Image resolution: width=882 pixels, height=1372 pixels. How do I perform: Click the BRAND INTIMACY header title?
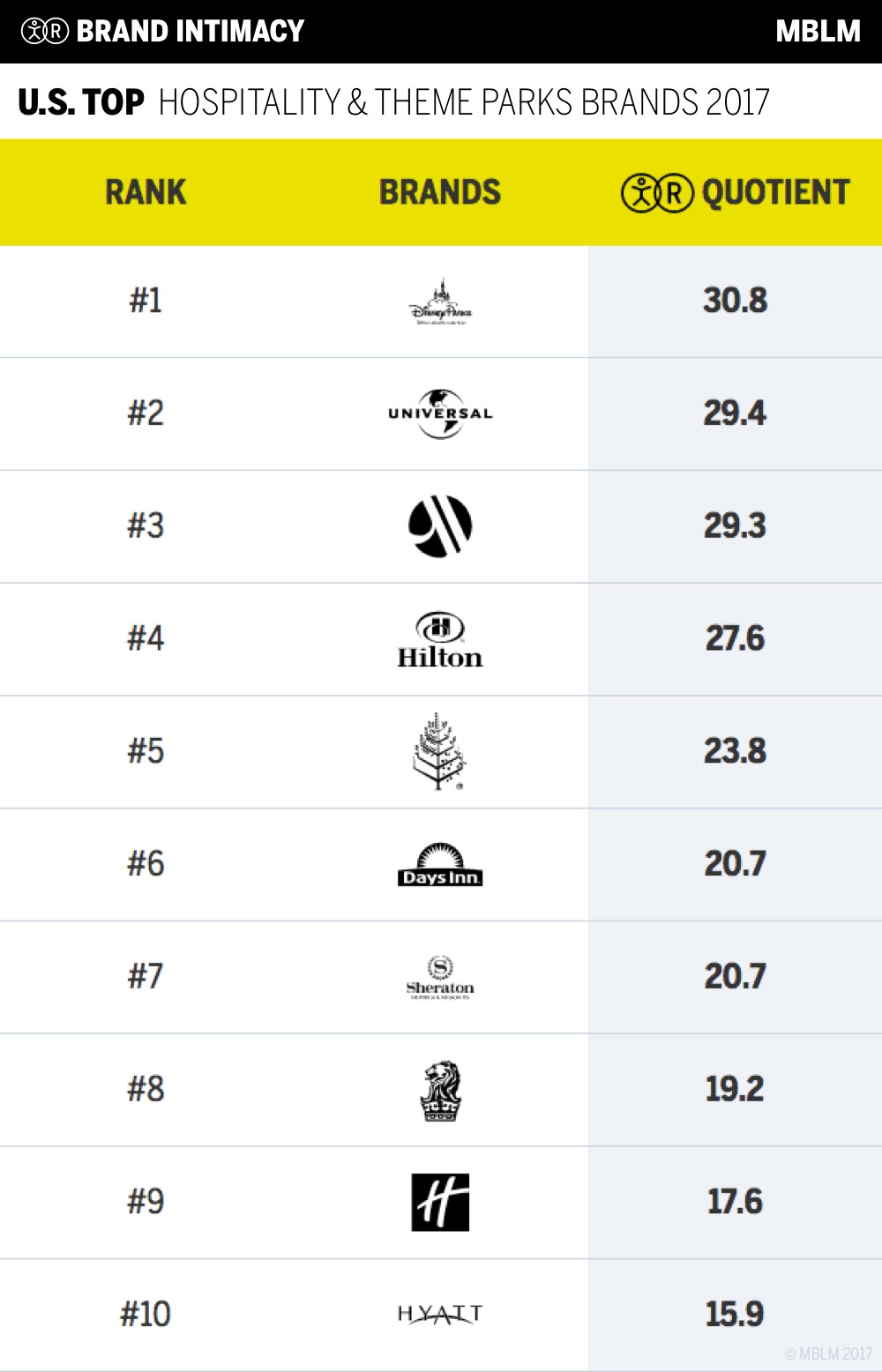pos(191,32)
